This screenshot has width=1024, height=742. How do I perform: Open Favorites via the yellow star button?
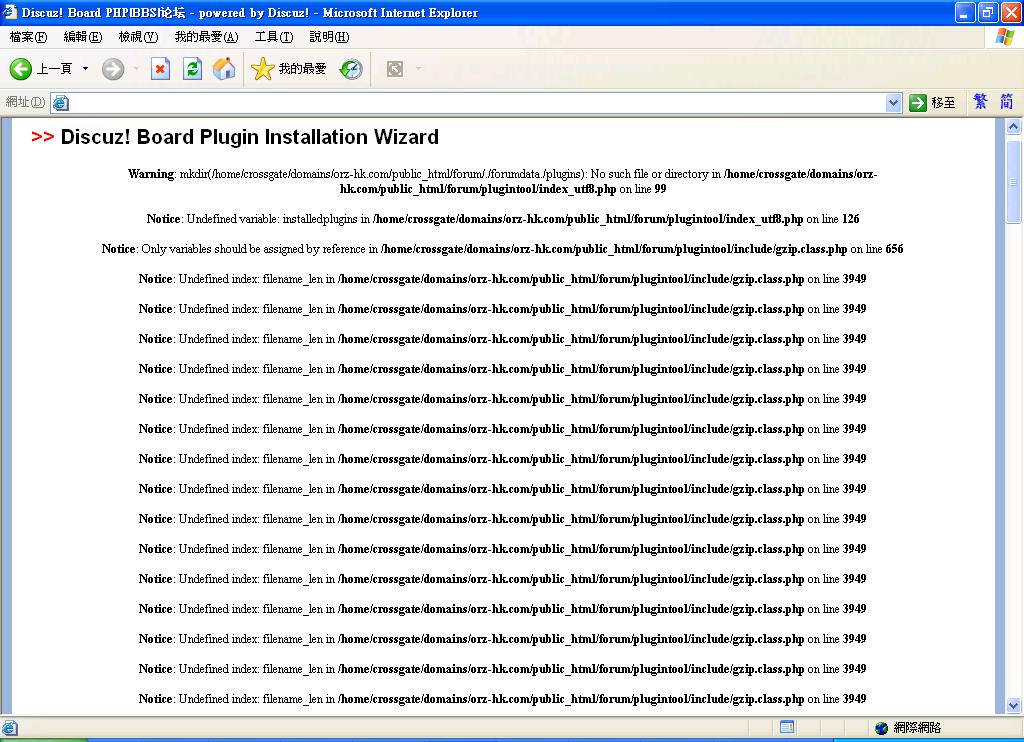(x=288, y=69)
